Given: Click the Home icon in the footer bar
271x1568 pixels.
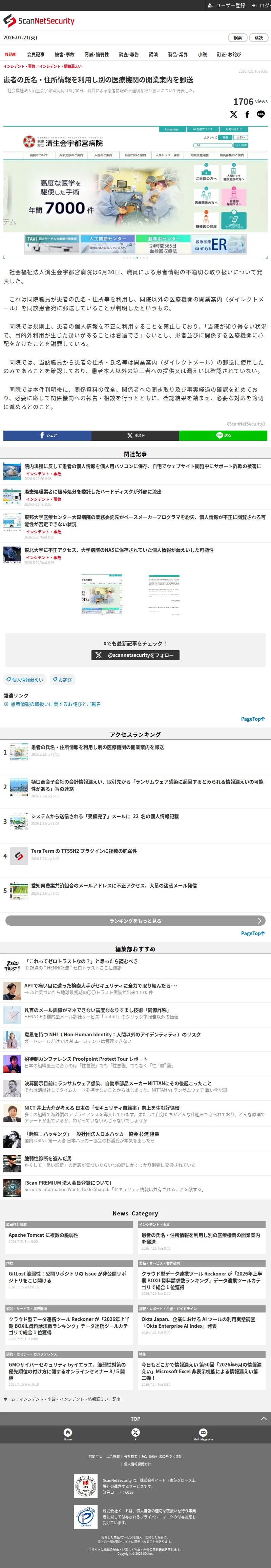Looking at the screenshot, I should tap(67, 1434).
